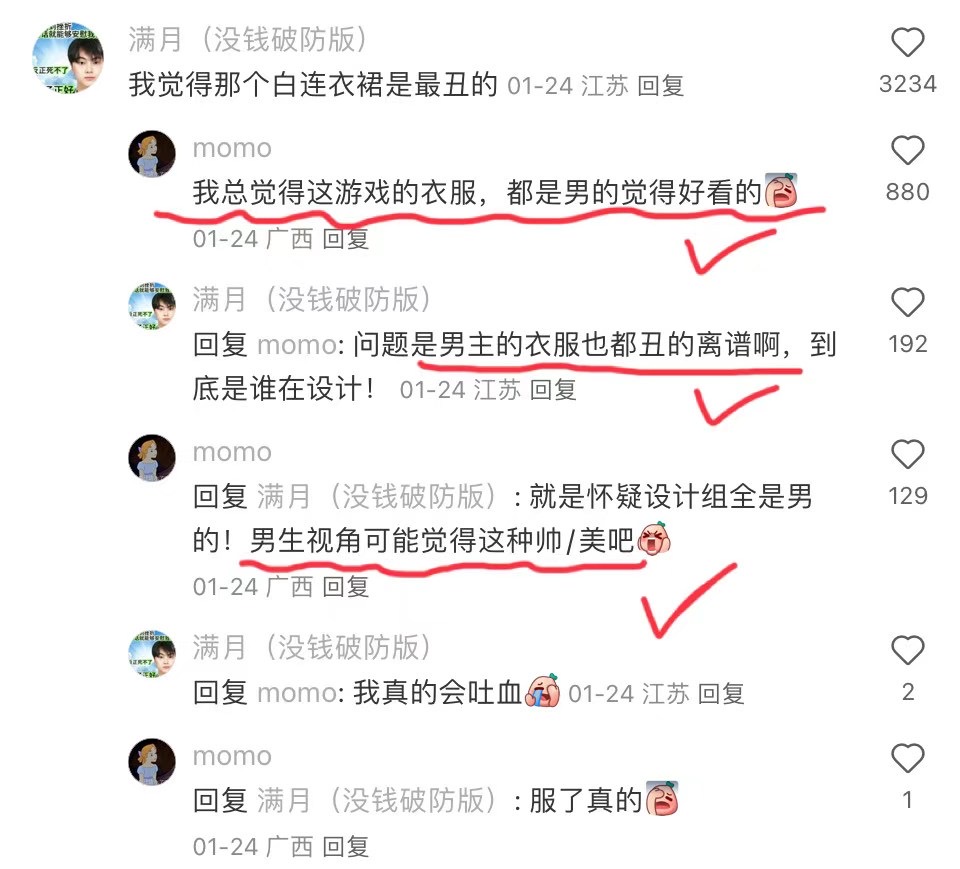Viewport: 960px width, 869px height.
Task: Like momo's reply with 129 likes
Action: coord(907,454)
